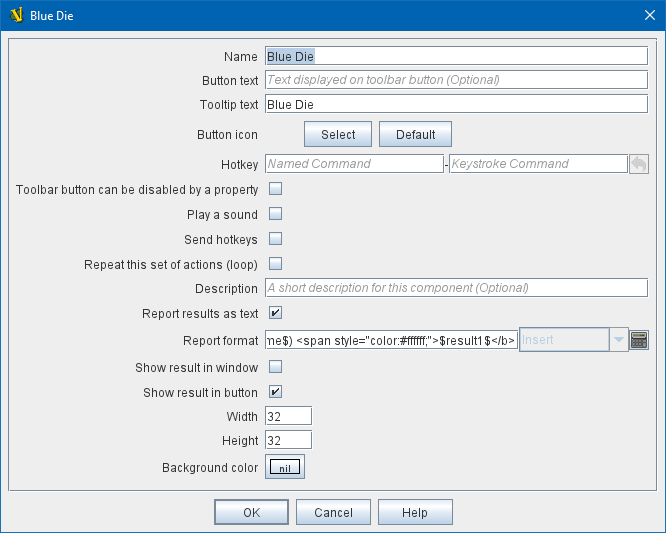Click the undo arrow next to Hotkey
666x533 pixels.
pyautogui.click(x=639, y=164)
